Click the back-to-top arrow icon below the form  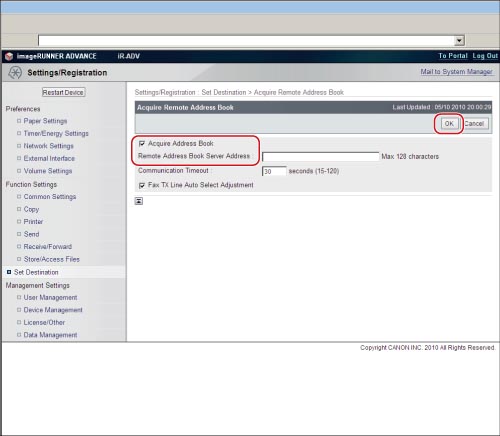click(x=139, y=201)
